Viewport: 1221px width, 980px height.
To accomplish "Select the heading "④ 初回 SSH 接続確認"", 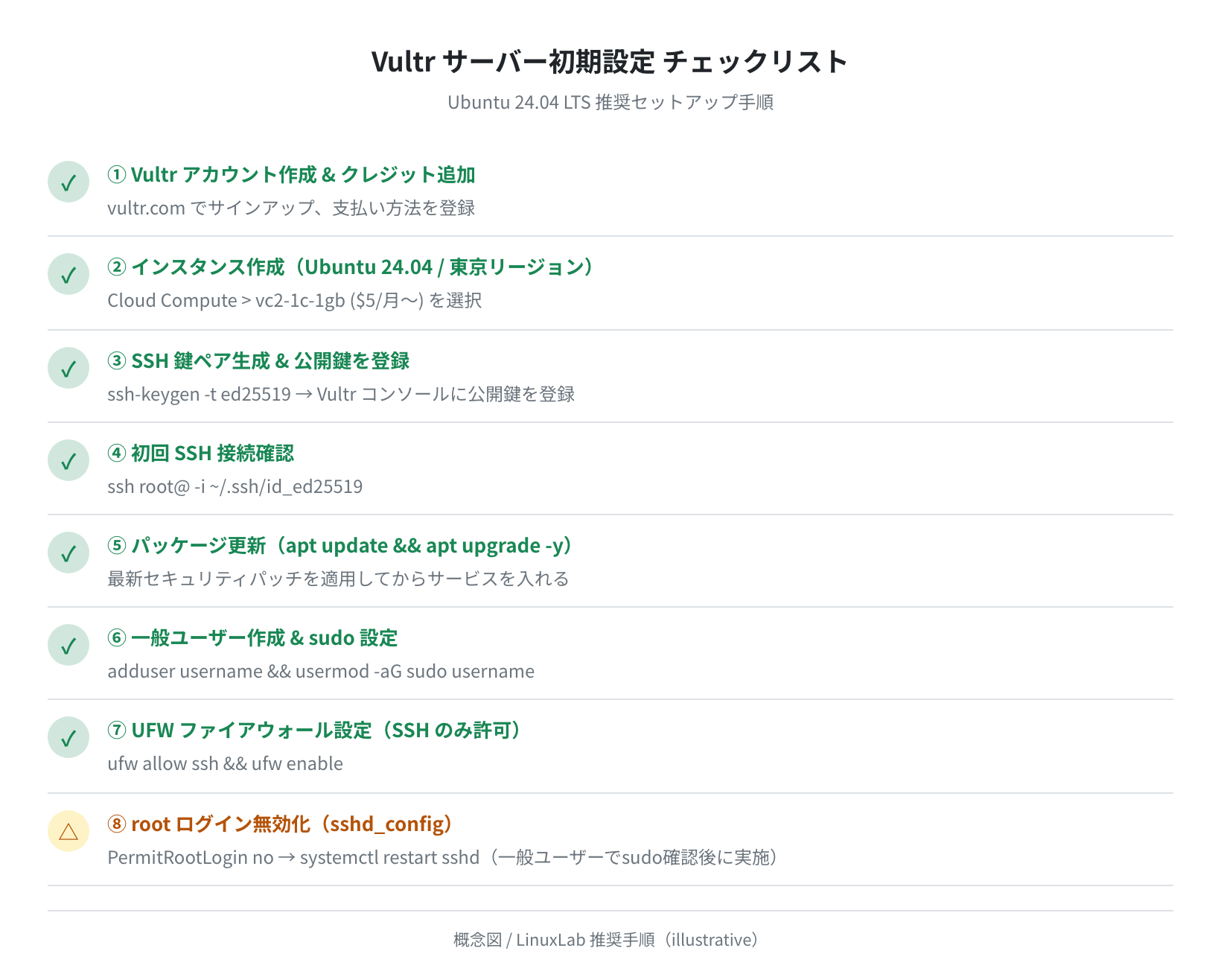I will 200,453.
